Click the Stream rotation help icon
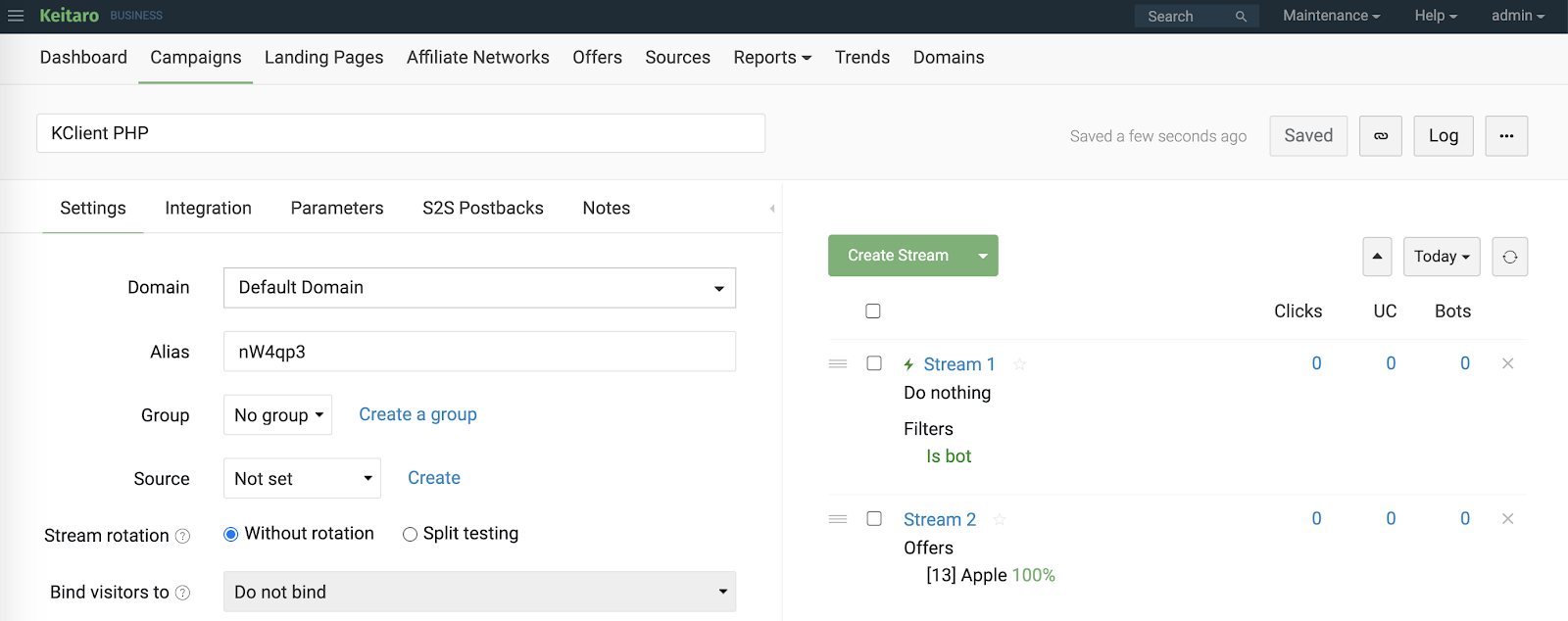The image size is (1568, 621). (x=182, y=536)
